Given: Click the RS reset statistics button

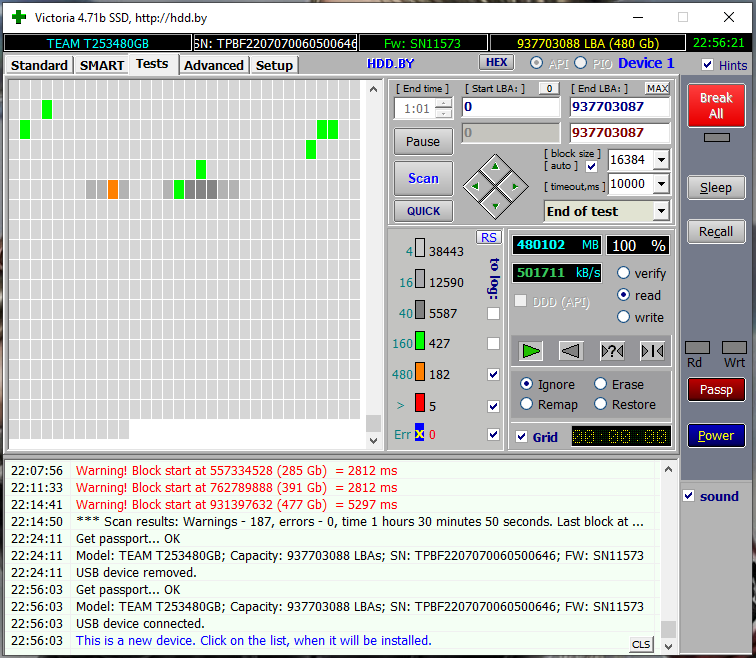Looking at the screenshot, I should (488, 237).
